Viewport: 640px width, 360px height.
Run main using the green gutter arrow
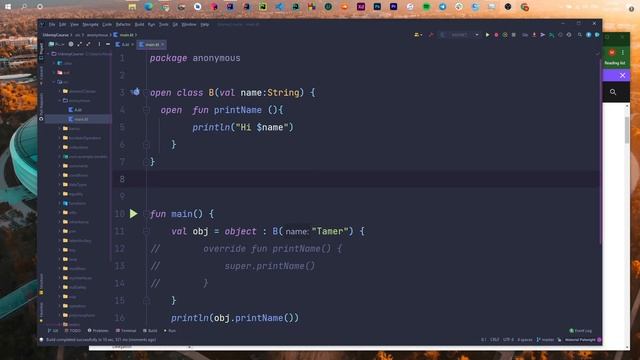click(x=133, y=213)
